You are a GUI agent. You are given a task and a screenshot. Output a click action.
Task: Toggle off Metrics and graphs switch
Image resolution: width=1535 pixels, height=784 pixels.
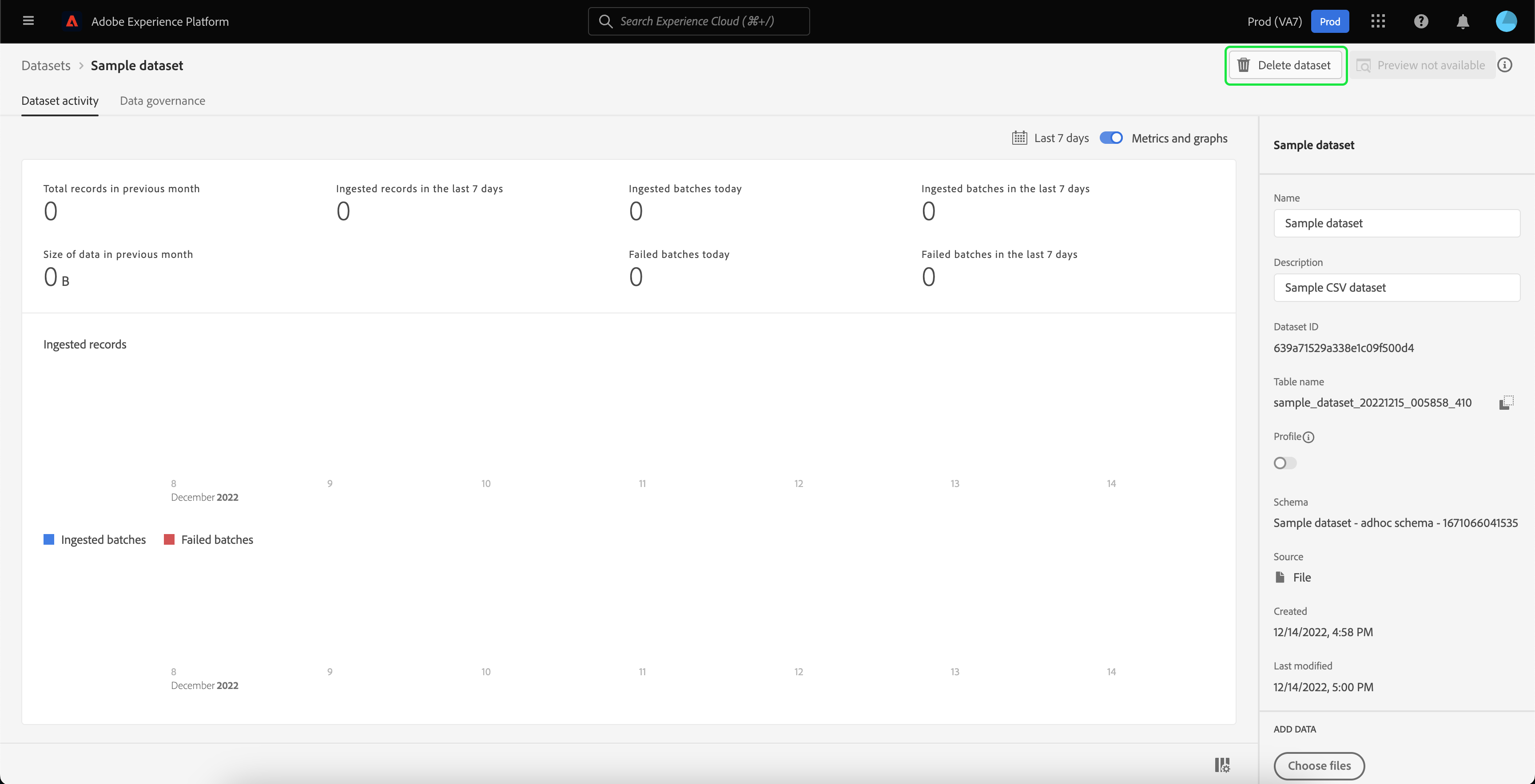pos(1111,138)
